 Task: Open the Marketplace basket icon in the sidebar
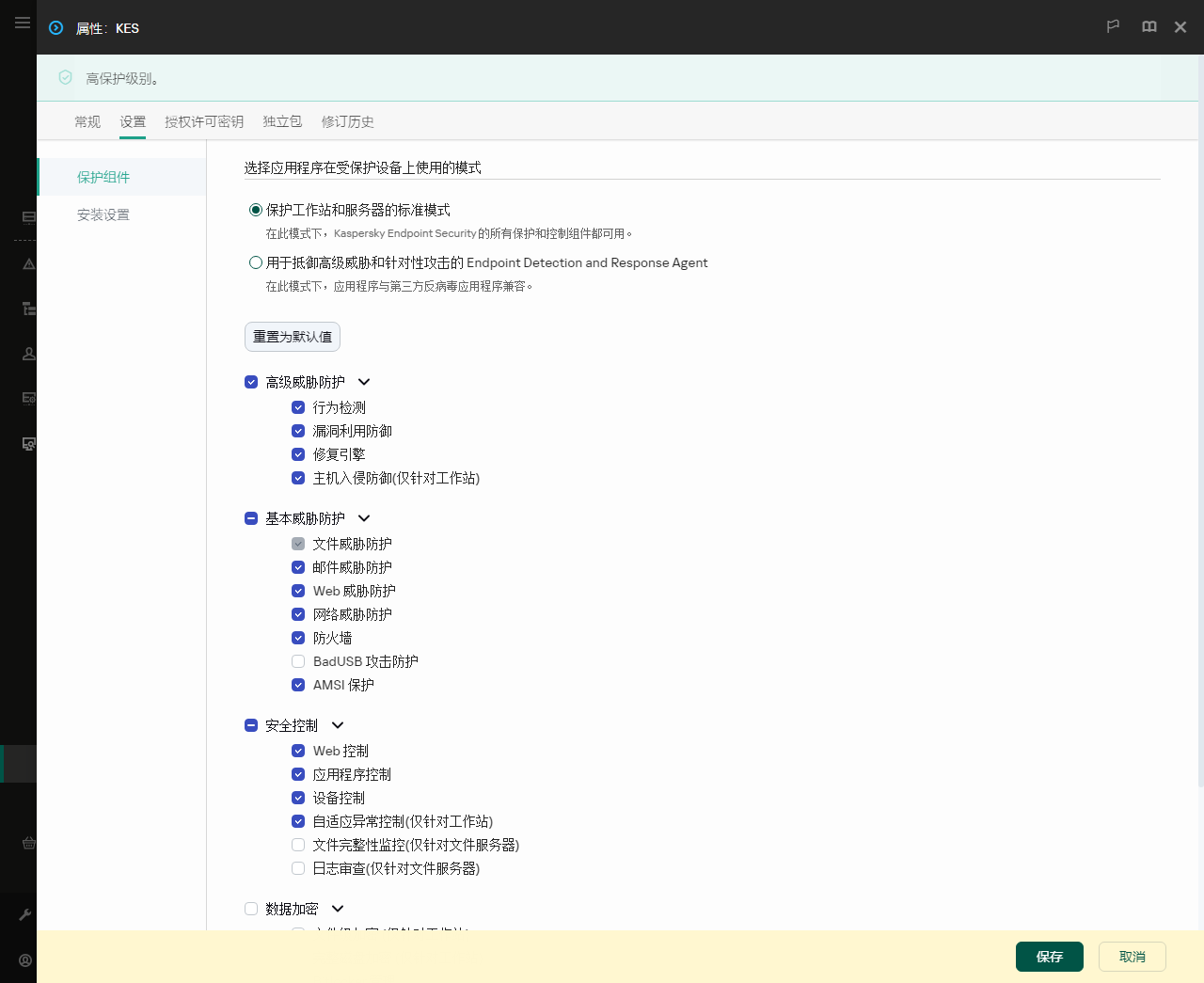[28, 843]
